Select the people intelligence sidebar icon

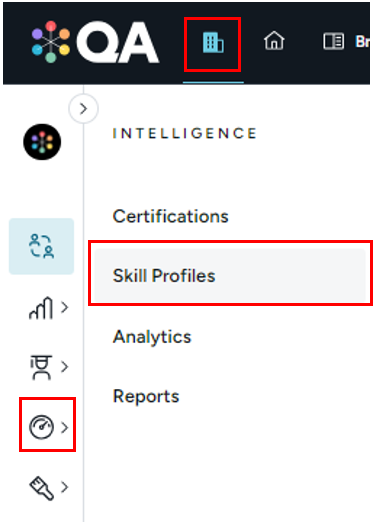41,246
